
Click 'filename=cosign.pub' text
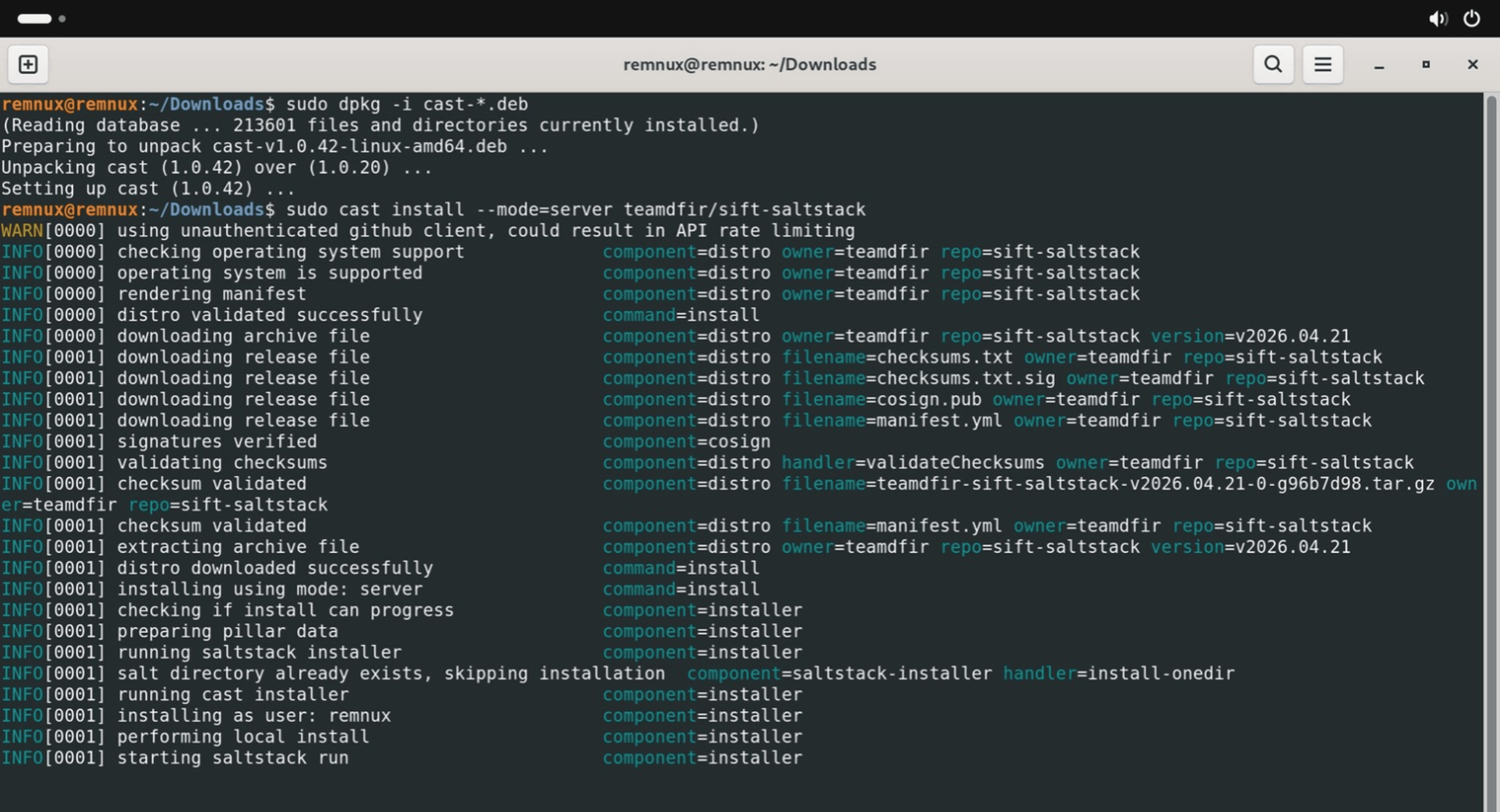click(x=882, y=399)
